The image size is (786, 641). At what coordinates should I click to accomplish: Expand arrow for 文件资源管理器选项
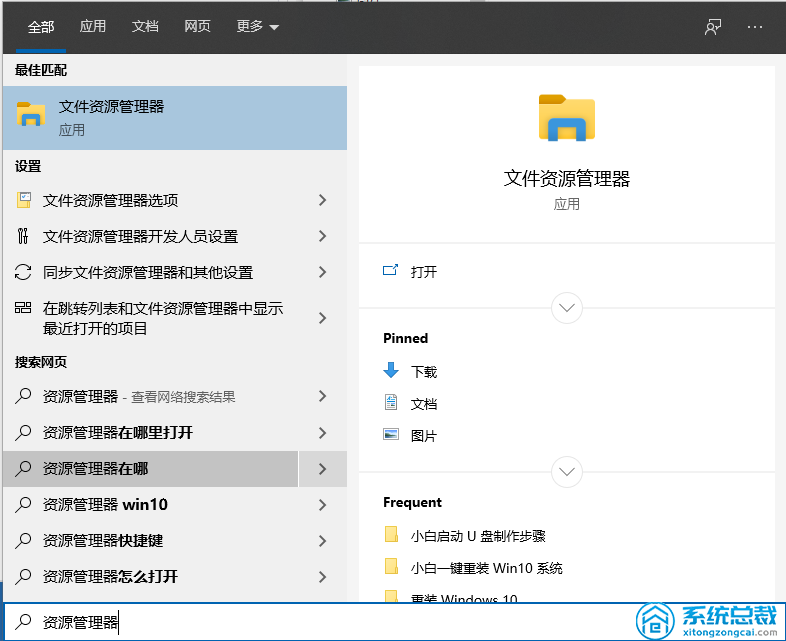click(x=323, y=200)
